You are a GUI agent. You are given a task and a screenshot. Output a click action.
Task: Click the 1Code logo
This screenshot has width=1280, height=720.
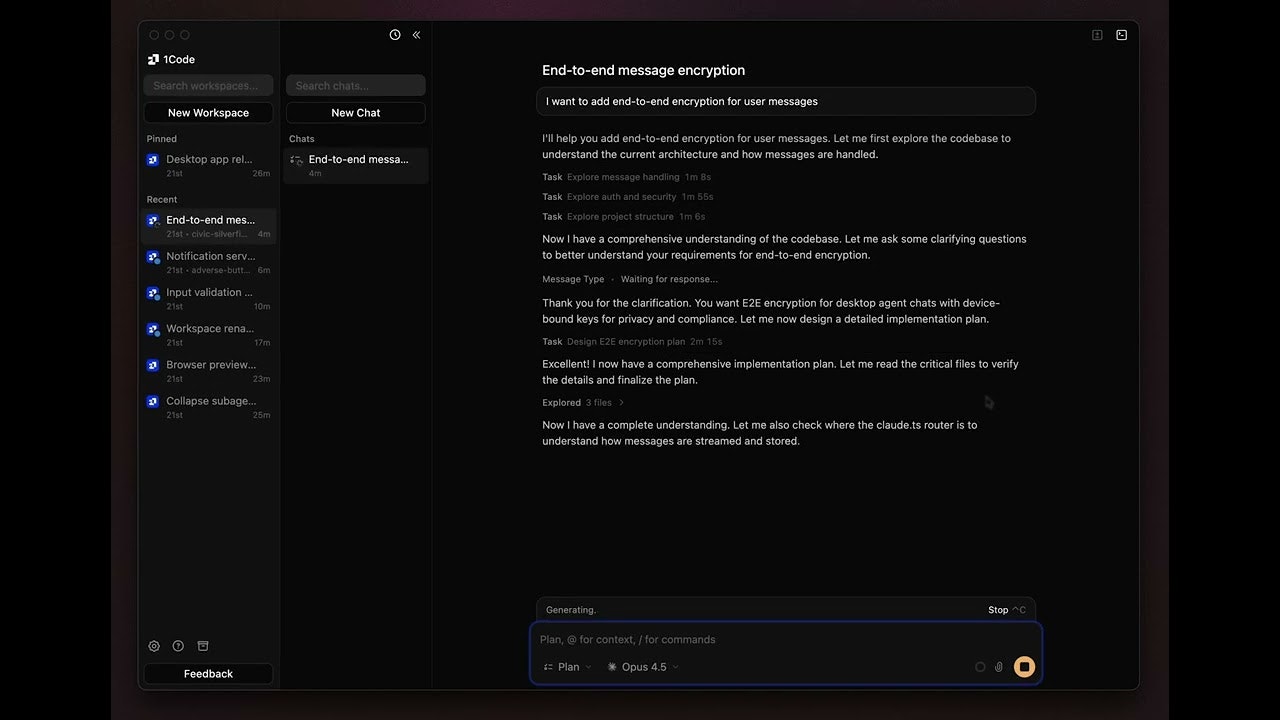coord(155,59)
